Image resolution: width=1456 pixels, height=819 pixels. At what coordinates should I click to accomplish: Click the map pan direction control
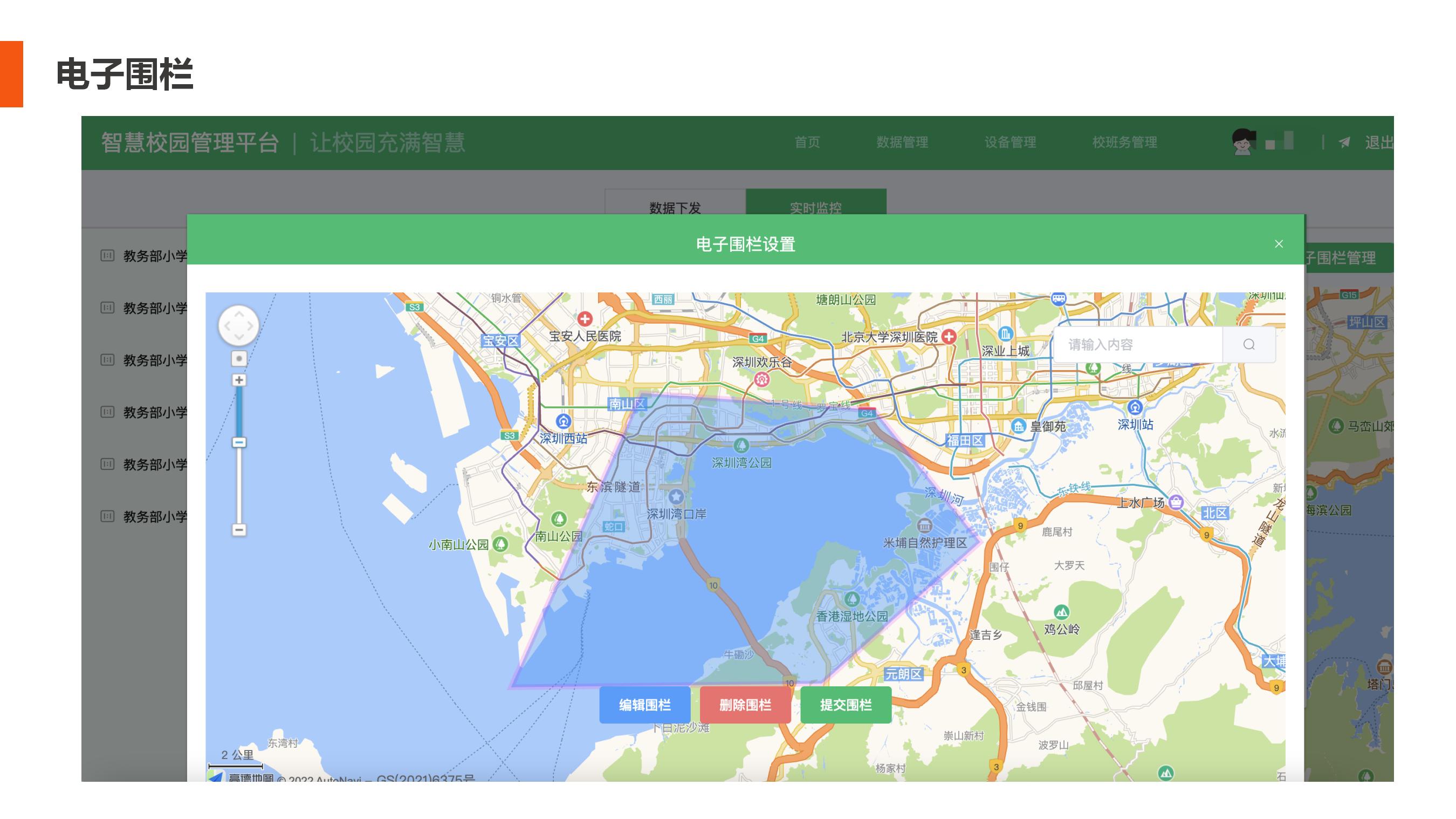click(239, 326)
